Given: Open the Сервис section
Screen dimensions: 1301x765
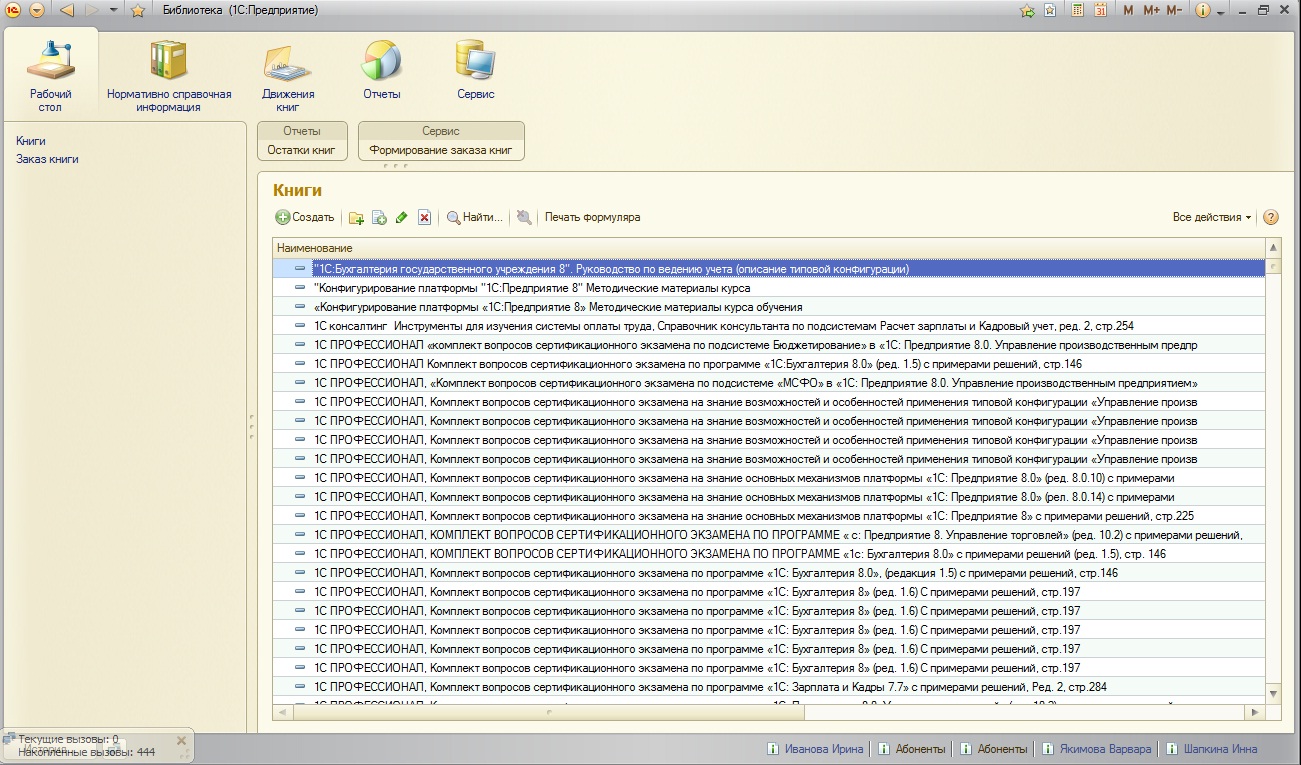Looking at the screenshot, I should tap(475, 70).
